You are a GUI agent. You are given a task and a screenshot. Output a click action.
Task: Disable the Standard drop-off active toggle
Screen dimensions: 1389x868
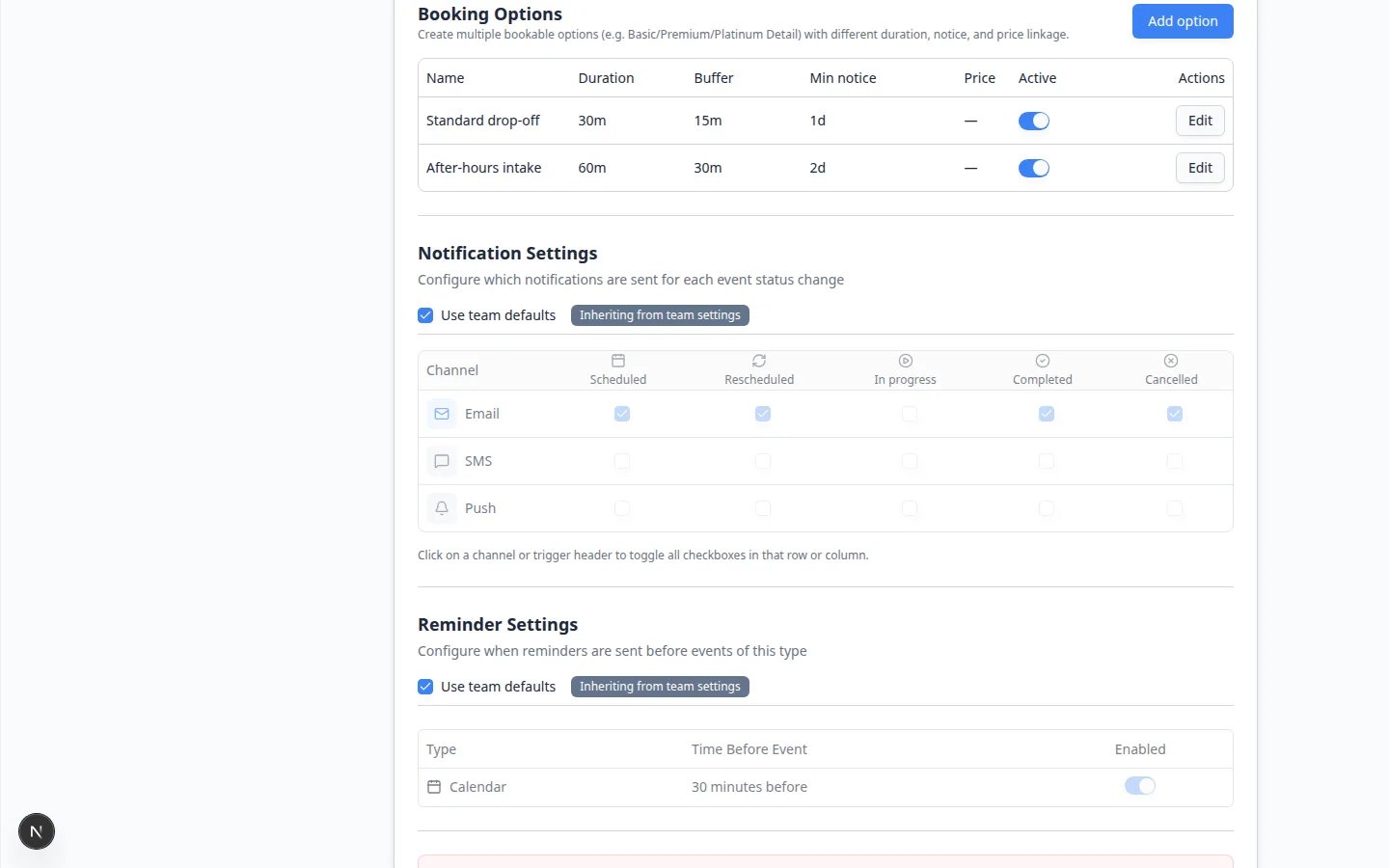[x=1034, y=121]
